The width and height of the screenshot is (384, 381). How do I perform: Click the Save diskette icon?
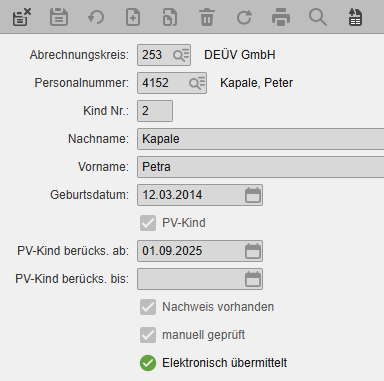coord(59,17)
